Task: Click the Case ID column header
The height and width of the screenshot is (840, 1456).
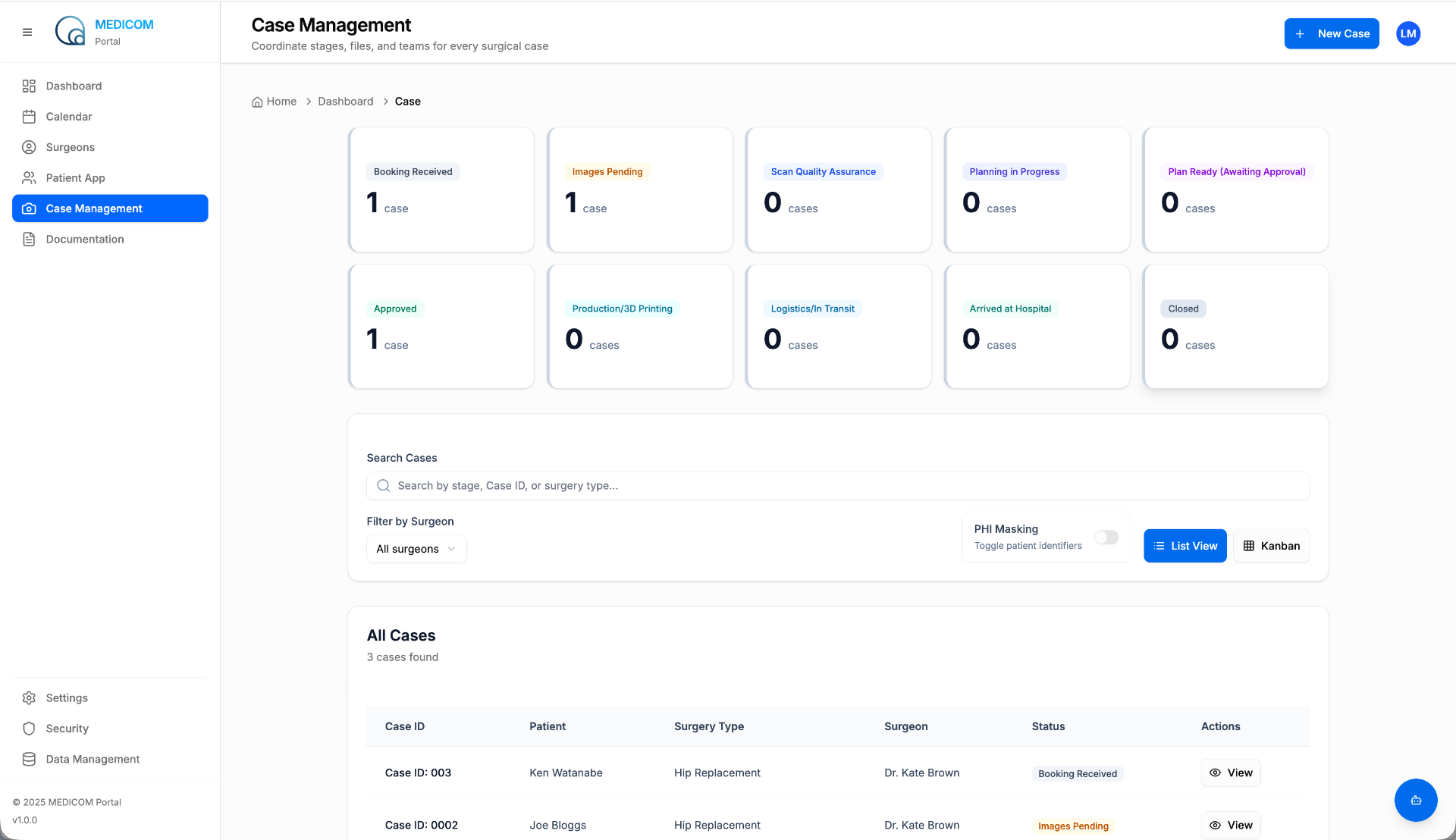Action: pos(405,726)
